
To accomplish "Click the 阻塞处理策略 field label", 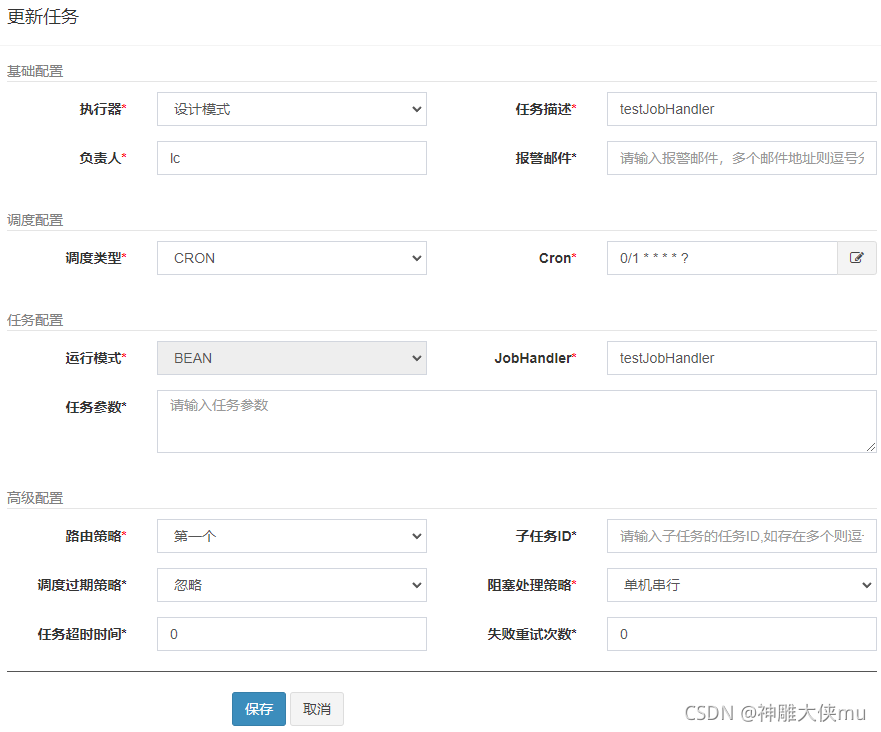I will point(532,585).
